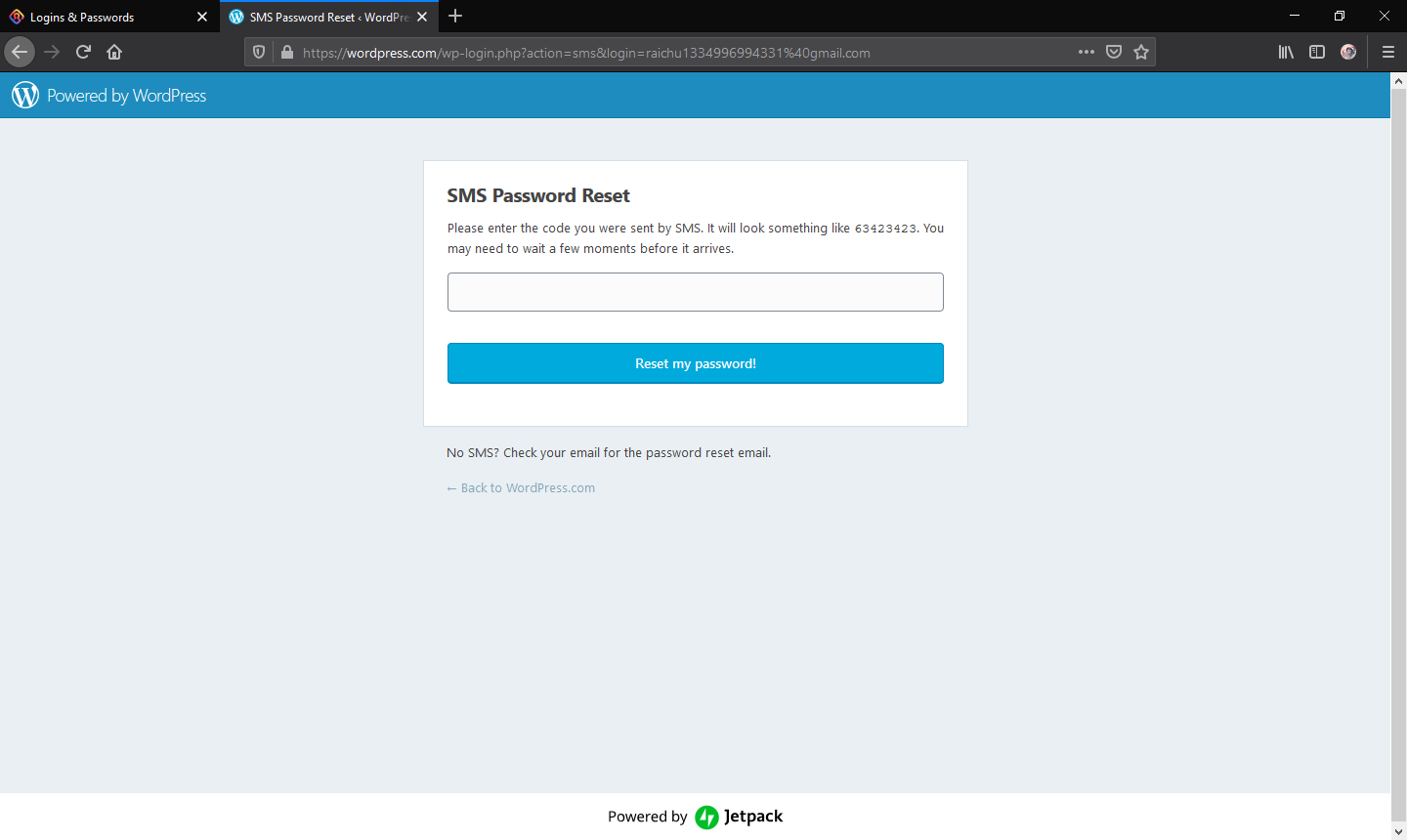Close the Logins & Passwords tab
The image size is (1407, 840).
click(x=202, y=17)
